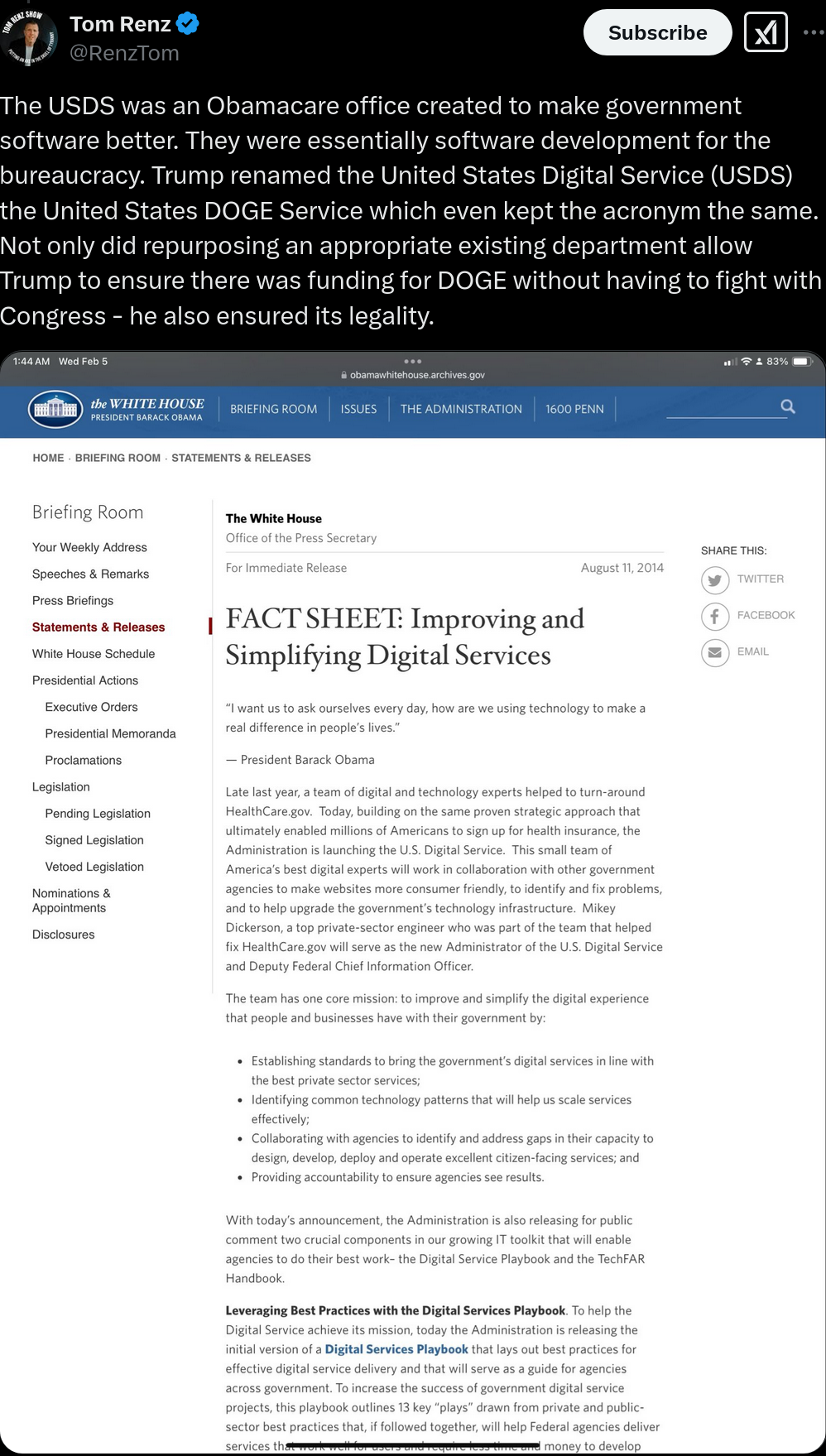Click the August 11, 2014 date
The width and height of the screenshot is (826, 1456).
point(622,568)
